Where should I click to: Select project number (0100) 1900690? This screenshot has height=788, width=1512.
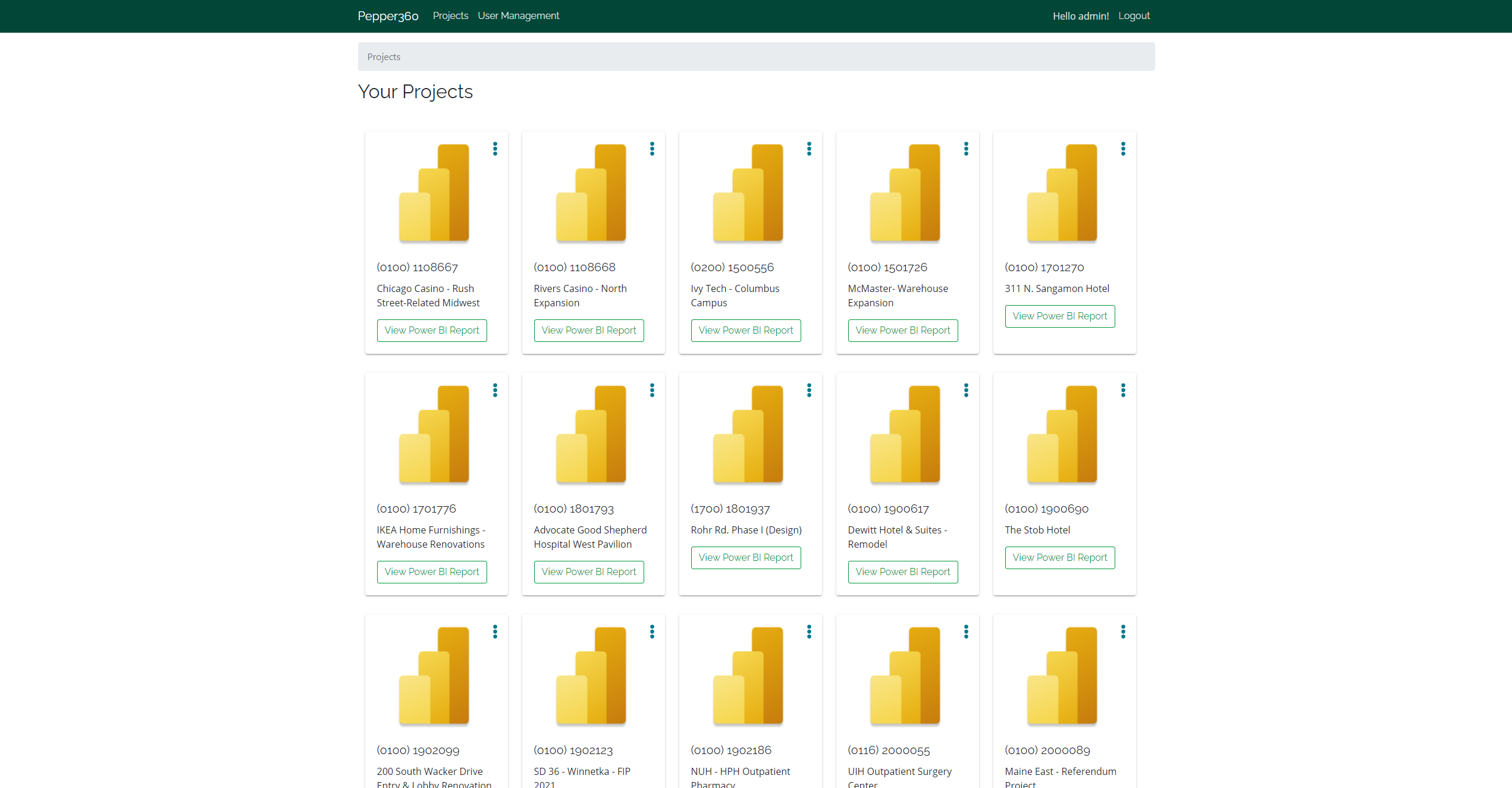(x=1046, y=509)
